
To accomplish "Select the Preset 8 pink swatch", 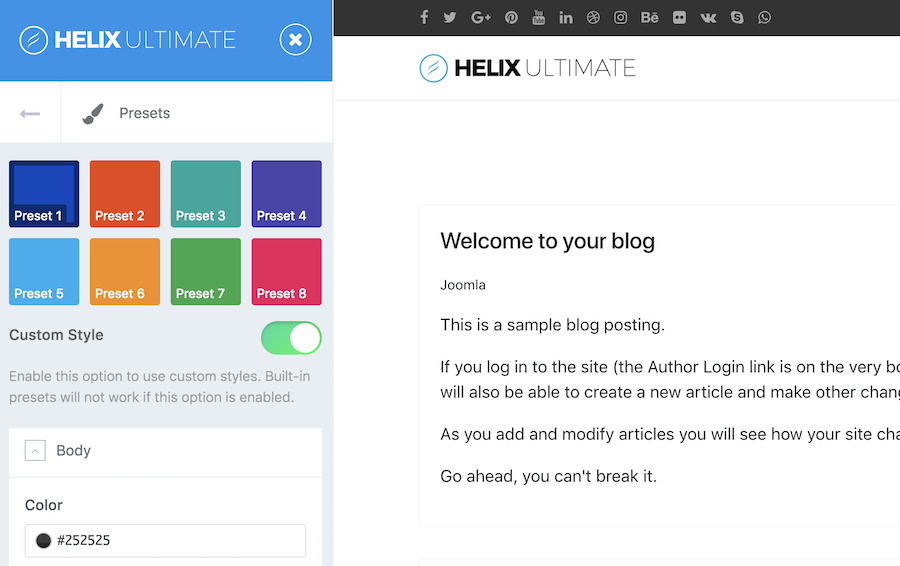I will 286,271.
